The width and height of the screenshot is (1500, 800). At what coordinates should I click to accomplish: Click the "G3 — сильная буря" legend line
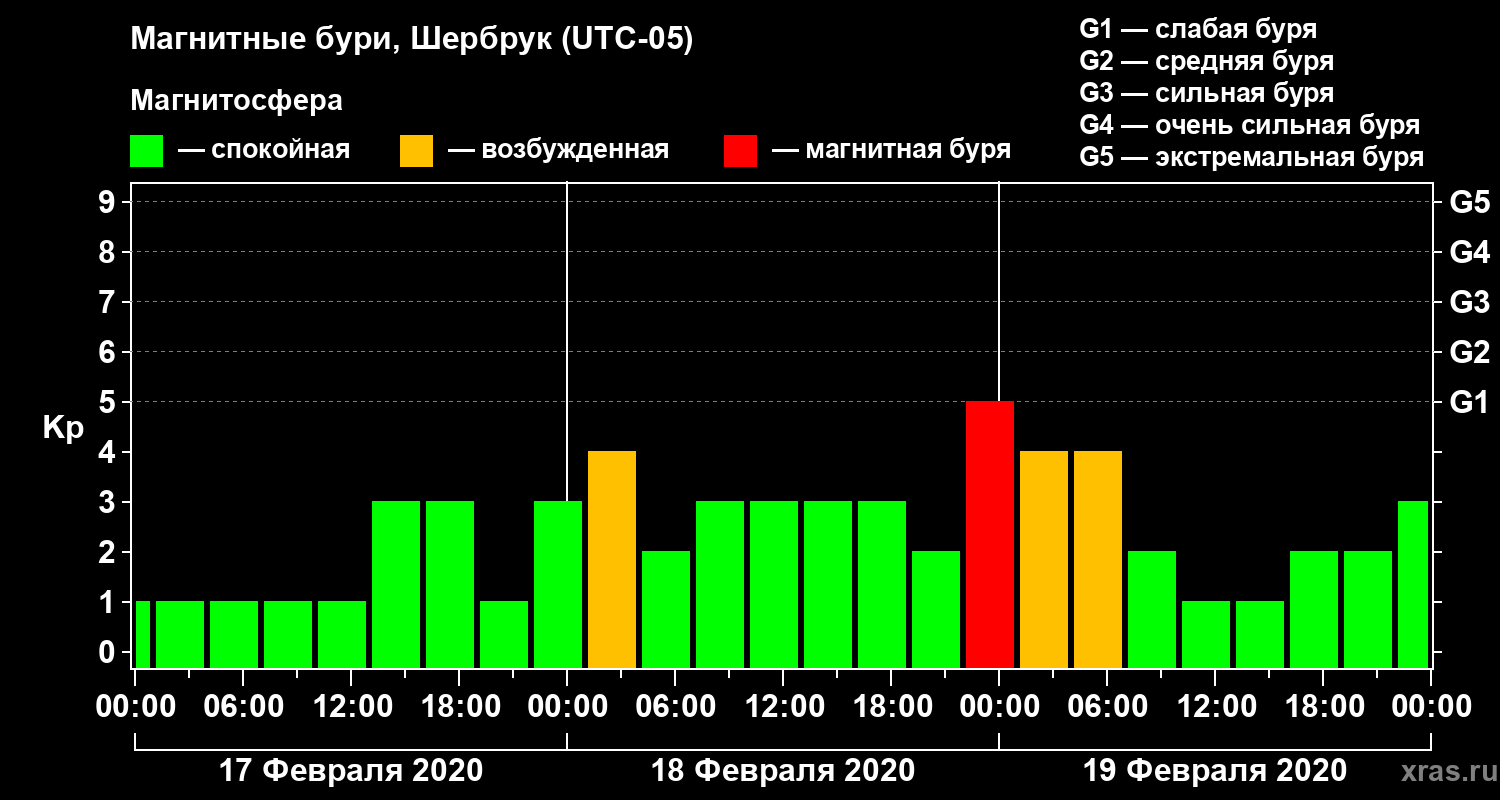[1206, 93]
